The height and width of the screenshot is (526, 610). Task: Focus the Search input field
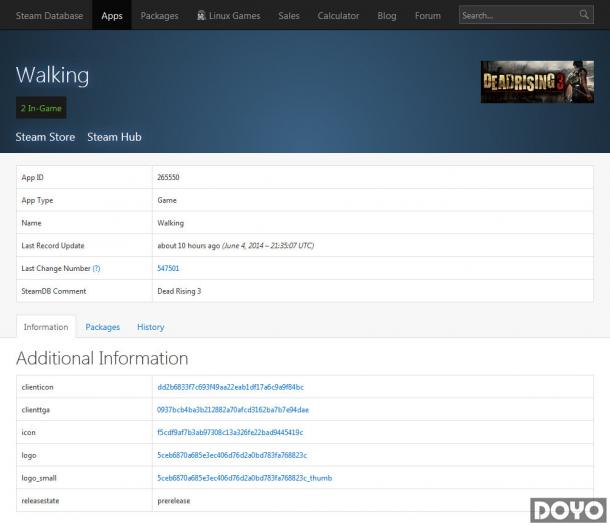526,15
